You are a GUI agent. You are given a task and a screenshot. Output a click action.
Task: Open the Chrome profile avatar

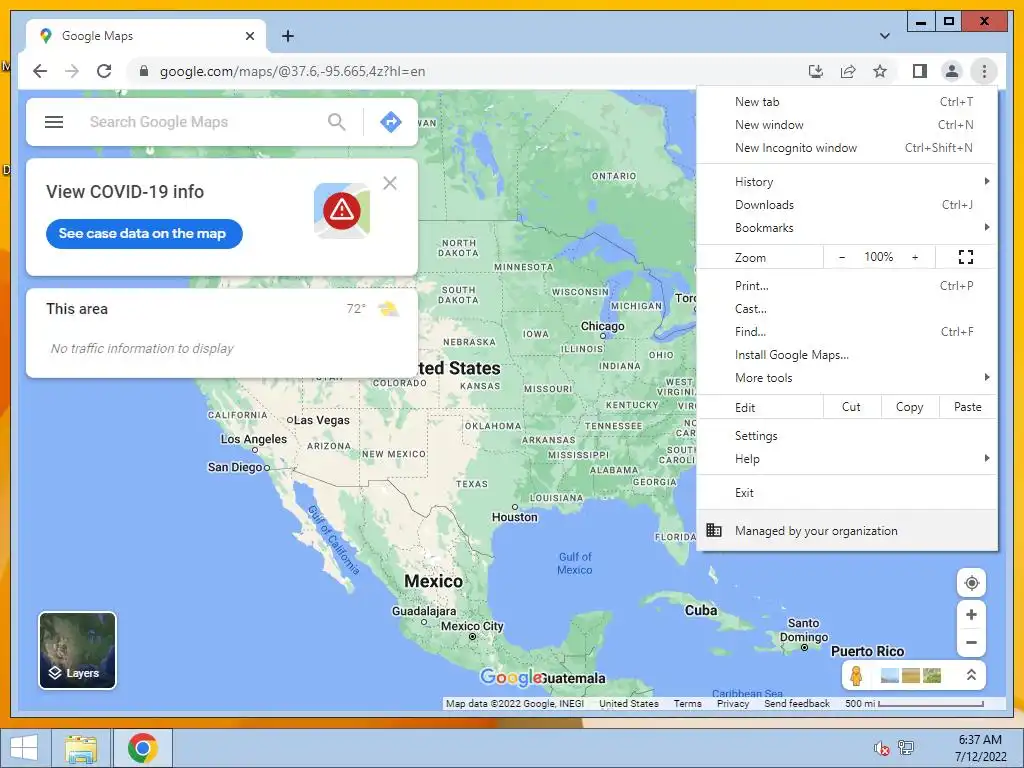pos(952,71)
